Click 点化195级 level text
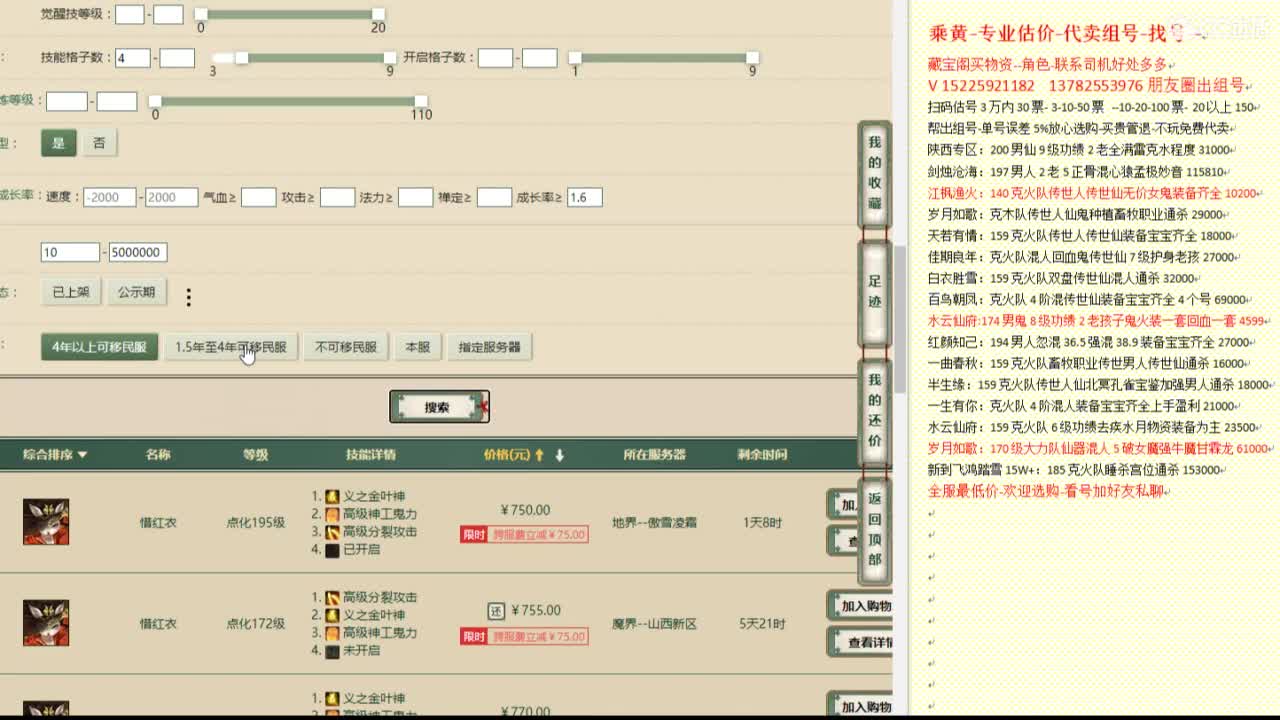The width and height of the screenshot is (1280, 720). click(256, 522)
